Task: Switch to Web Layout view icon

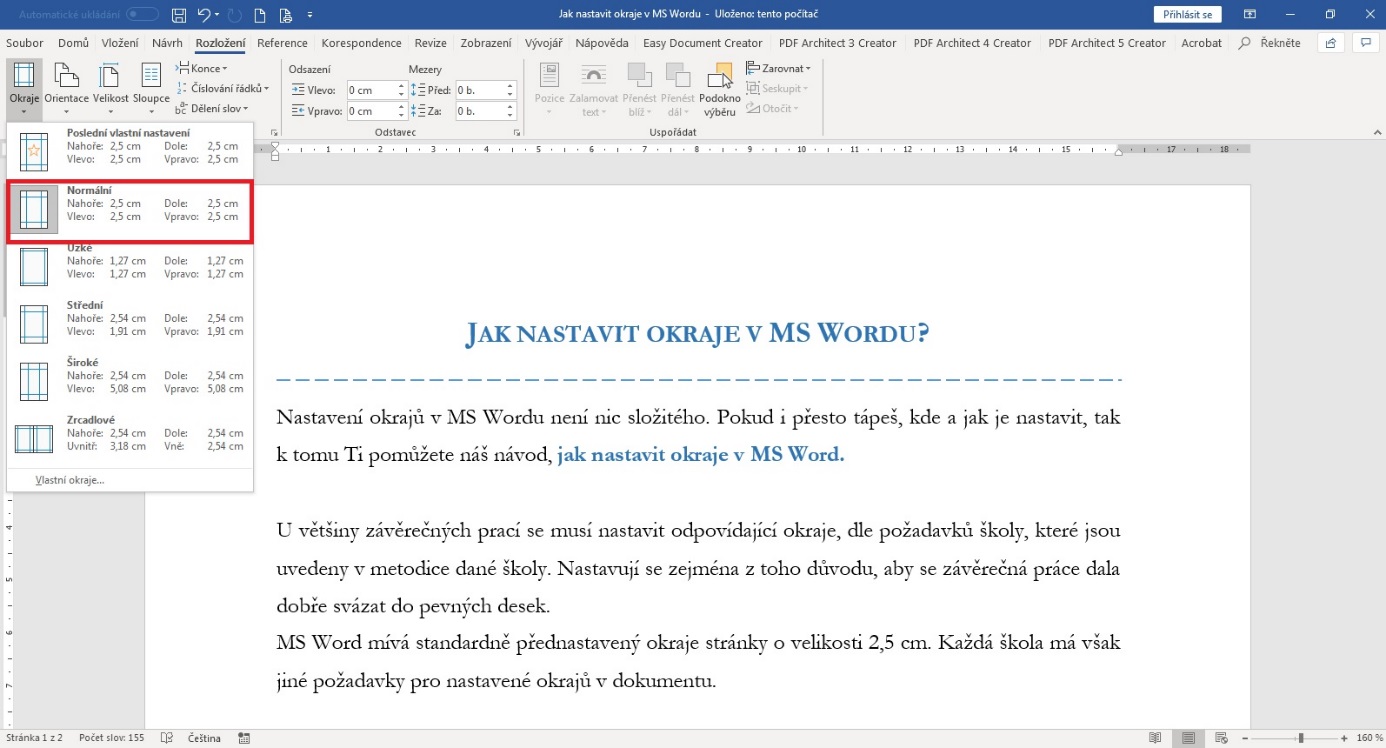Action: click(1222, 738)
